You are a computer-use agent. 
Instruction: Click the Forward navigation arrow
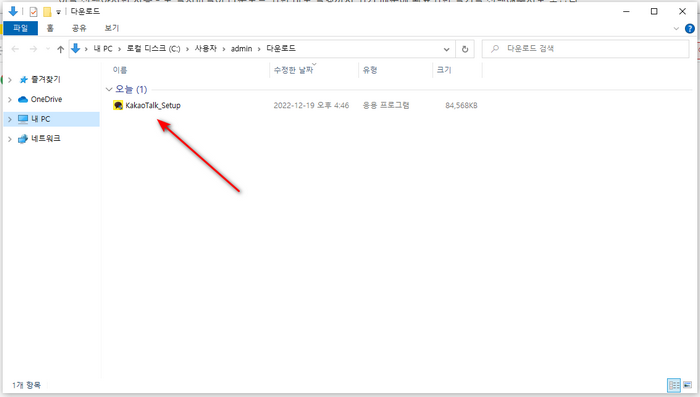pos(33,49)
